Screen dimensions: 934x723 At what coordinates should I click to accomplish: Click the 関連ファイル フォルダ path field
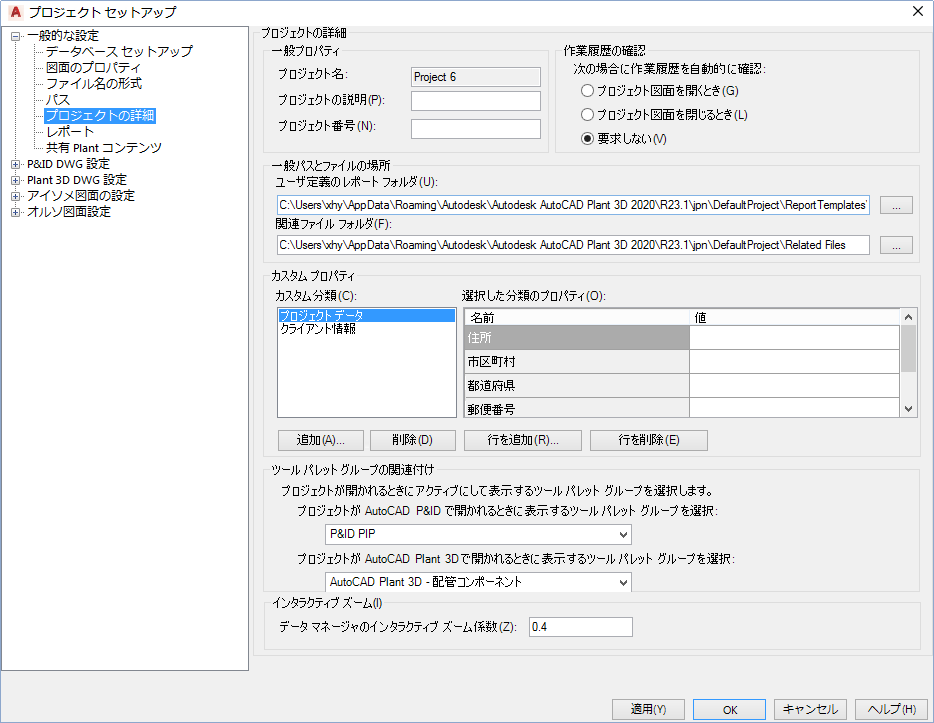[573, 245]
